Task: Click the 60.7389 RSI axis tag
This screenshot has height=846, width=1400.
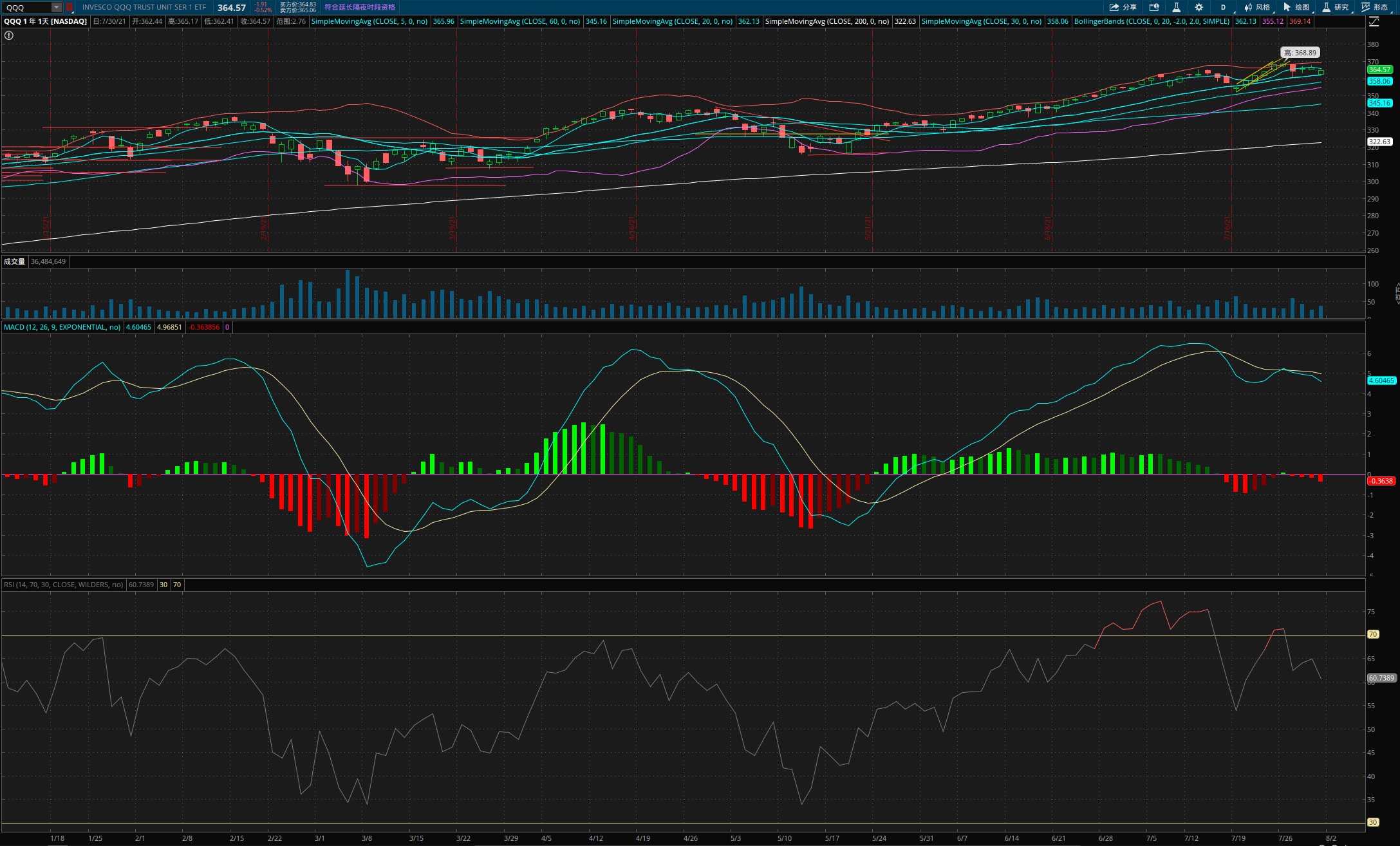Action: coord(1381,678)
